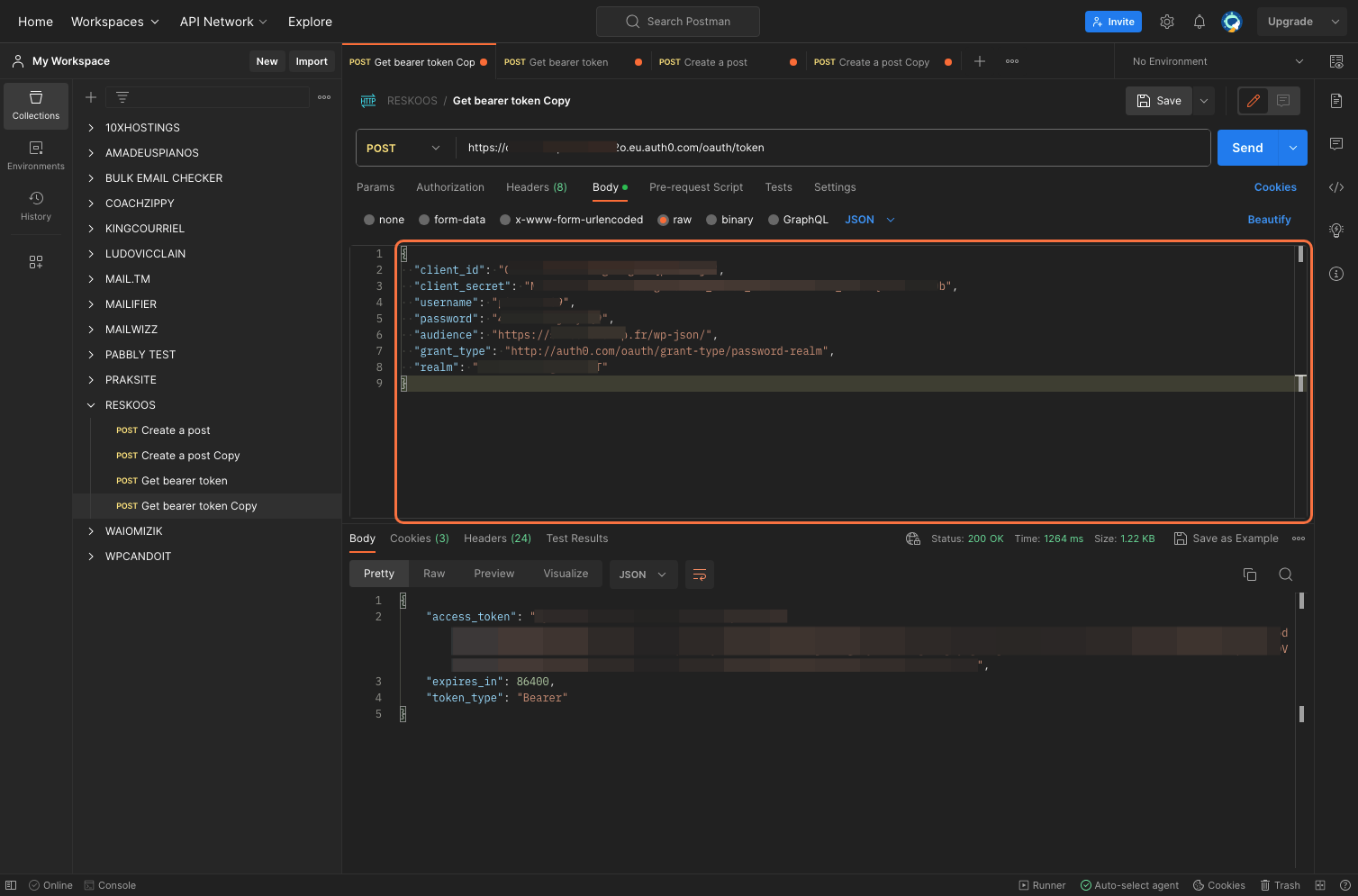Screen dimensions: 1358x896
Task: Click the create new collection plus icon
Action: coord(91,97)
